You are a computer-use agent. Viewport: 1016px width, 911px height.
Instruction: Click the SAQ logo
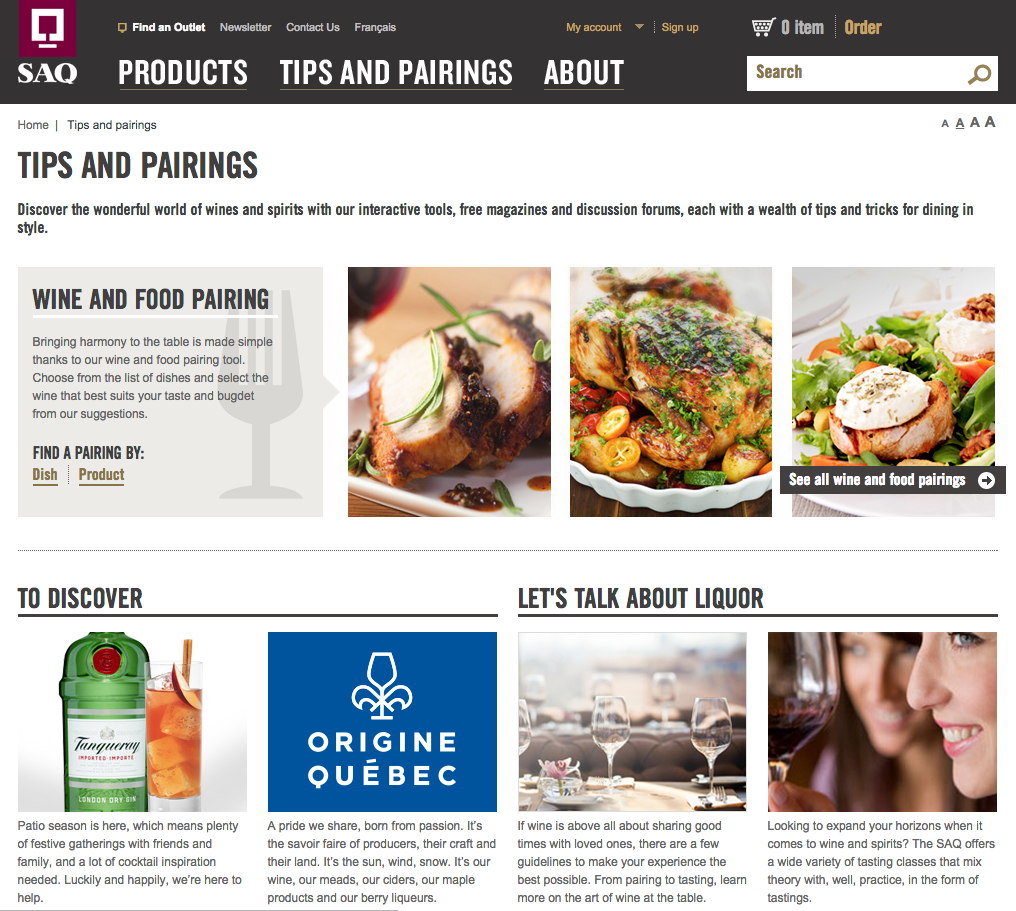coord(47,43)
